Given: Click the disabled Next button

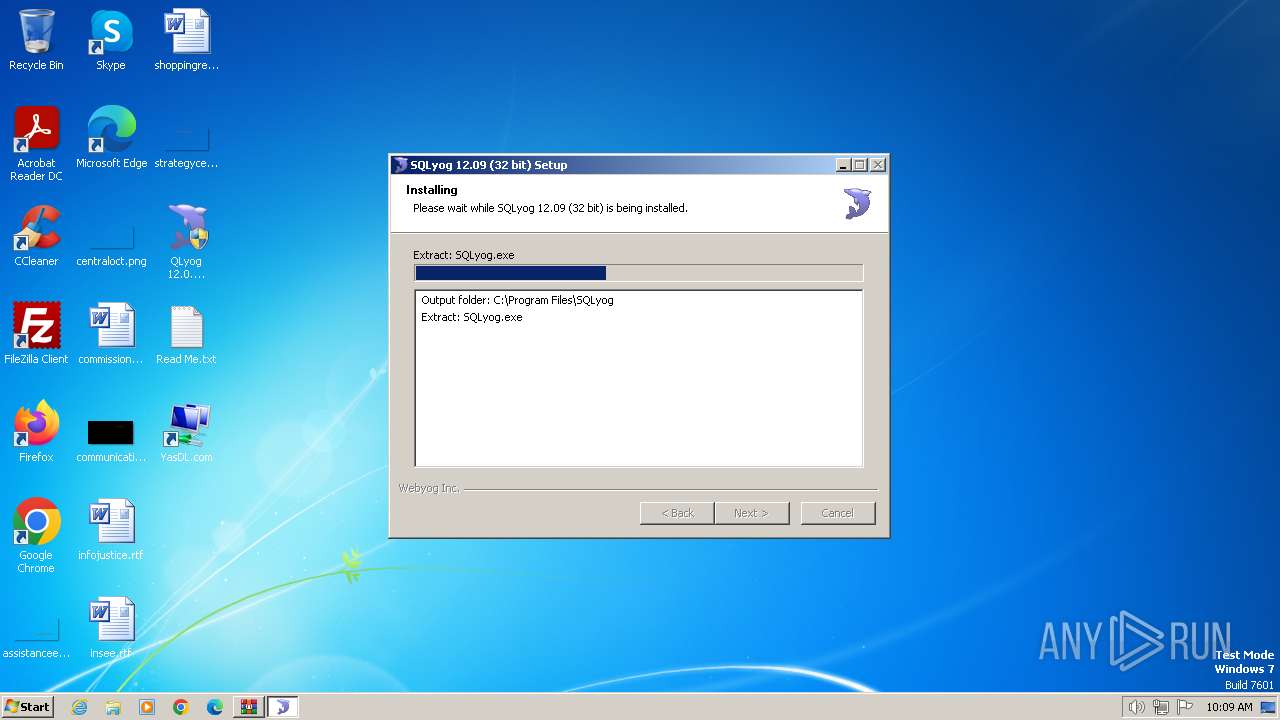Looking at the screenshot, I should click(752, 513).
